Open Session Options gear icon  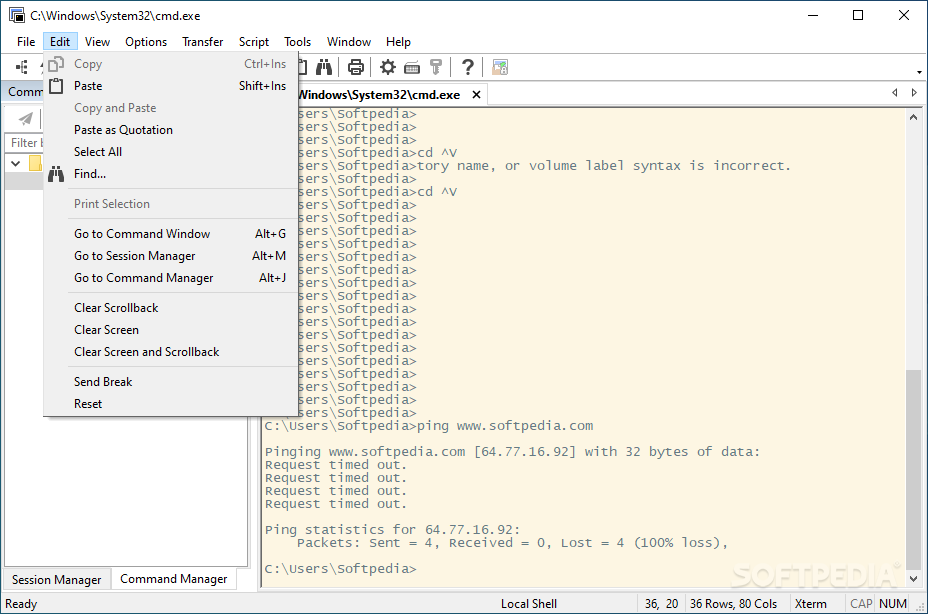point(388,67)
